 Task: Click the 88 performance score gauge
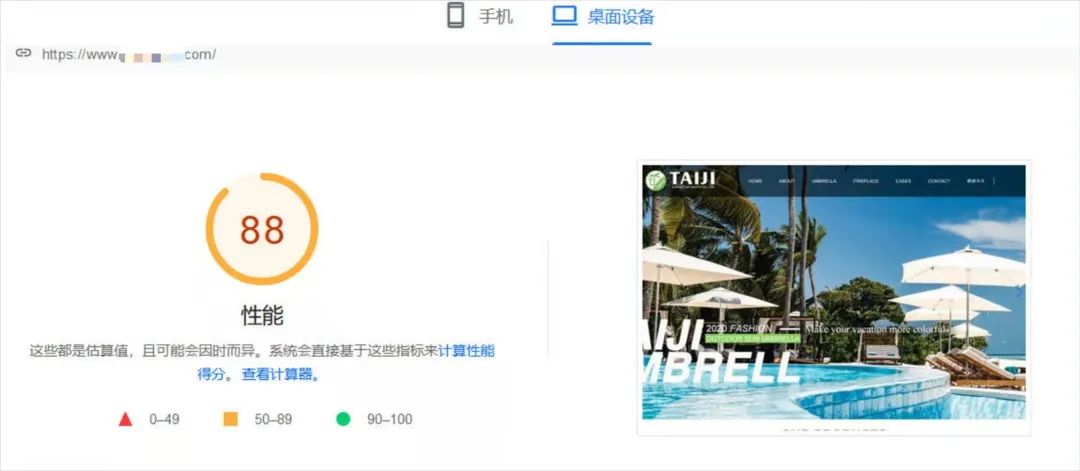tap(262, 229)
